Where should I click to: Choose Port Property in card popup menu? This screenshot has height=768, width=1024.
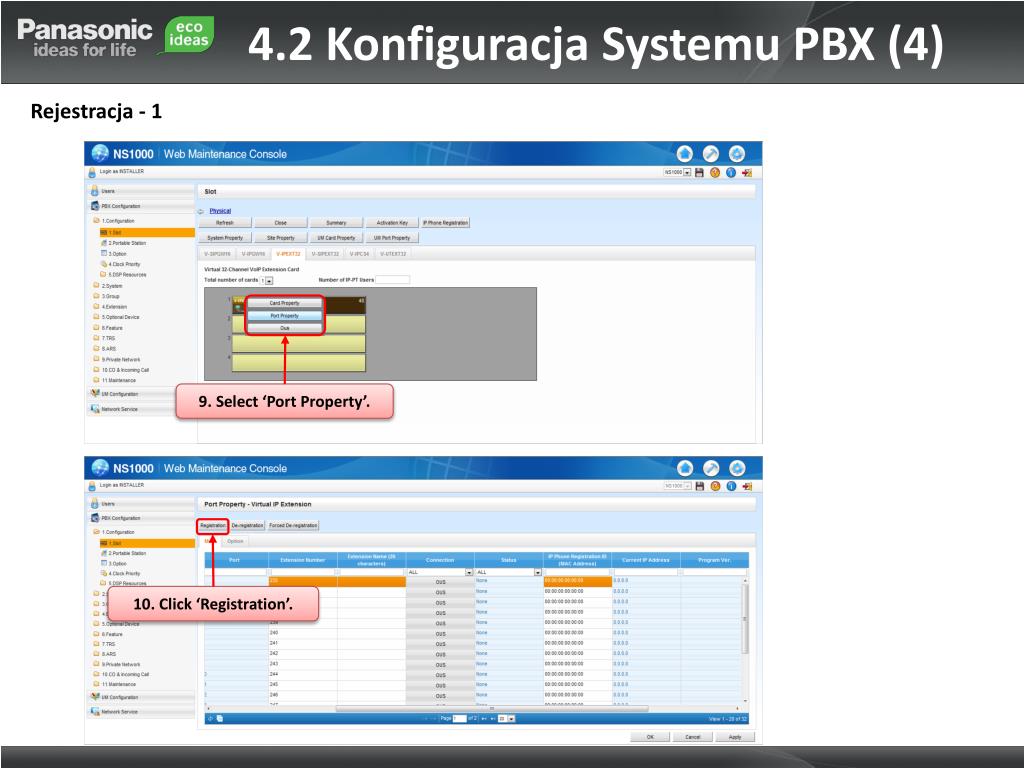click(x=285, y=315)
